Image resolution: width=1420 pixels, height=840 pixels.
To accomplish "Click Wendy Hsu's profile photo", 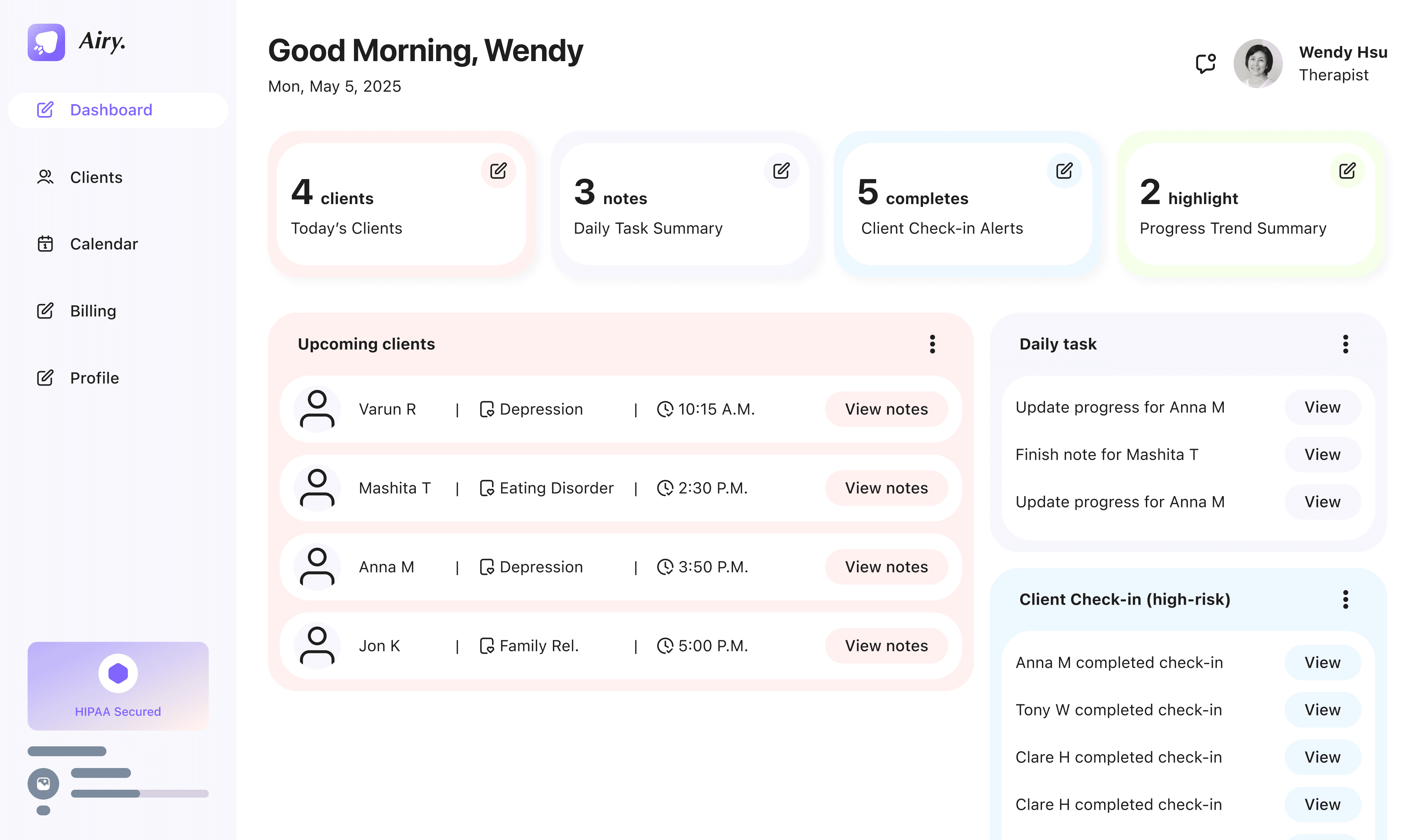I will 1258,63.
